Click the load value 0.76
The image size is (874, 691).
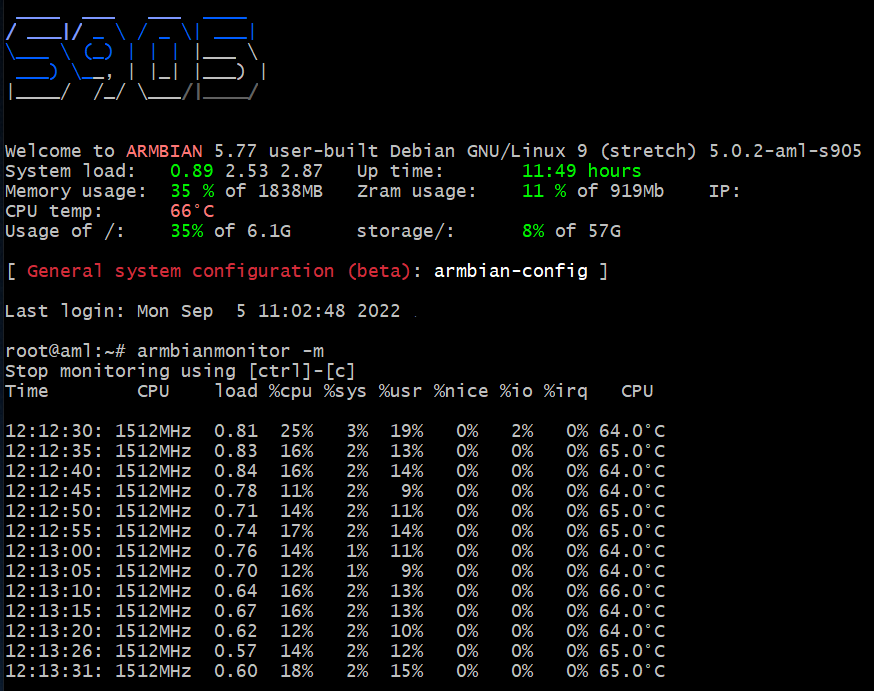[236, 552]
